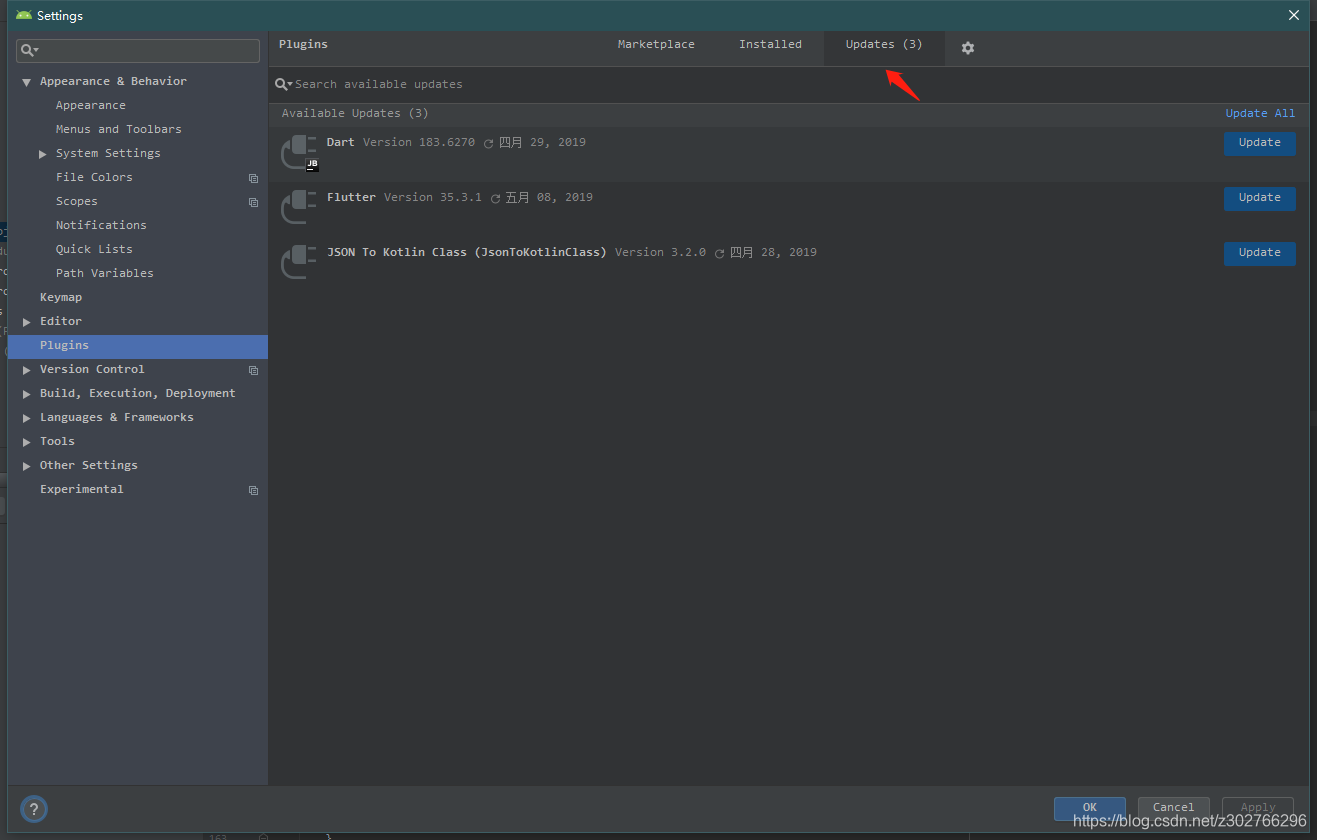Viewport: 1317px width, 840px height.
Task: Click the project-level icon beside Version Control
Action: 253,370
